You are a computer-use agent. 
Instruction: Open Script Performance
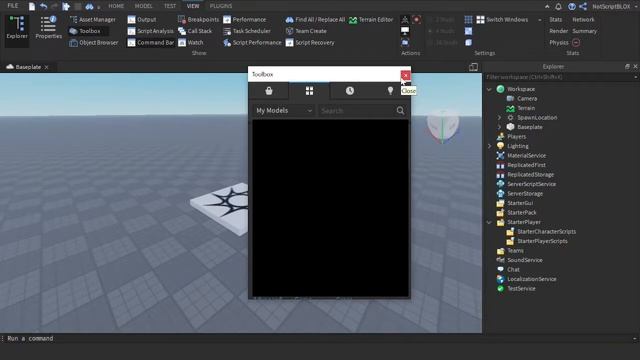pos(252,42)
